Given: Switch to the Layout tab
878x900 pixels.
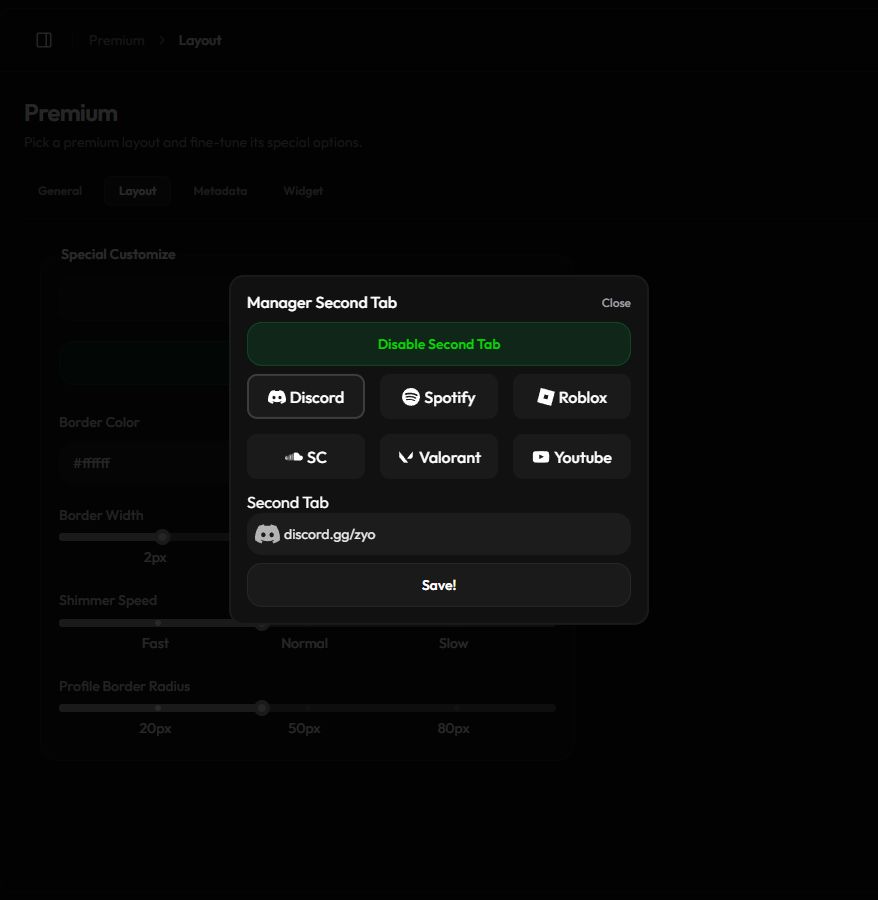Looking at the screenshot, I should point(137,191).
